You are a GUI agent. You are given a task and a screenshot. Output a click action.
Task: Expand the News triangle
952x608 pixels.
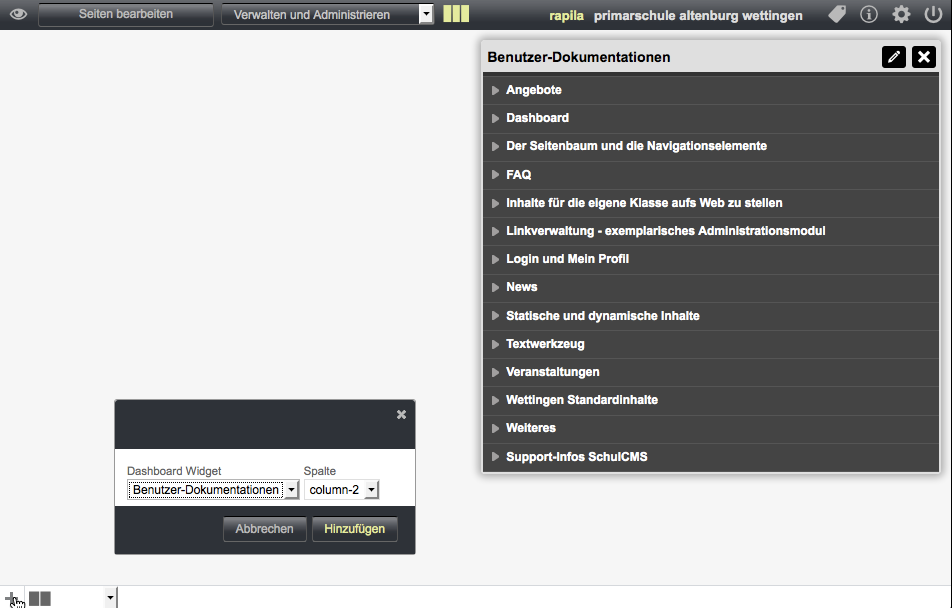point(495,287)
